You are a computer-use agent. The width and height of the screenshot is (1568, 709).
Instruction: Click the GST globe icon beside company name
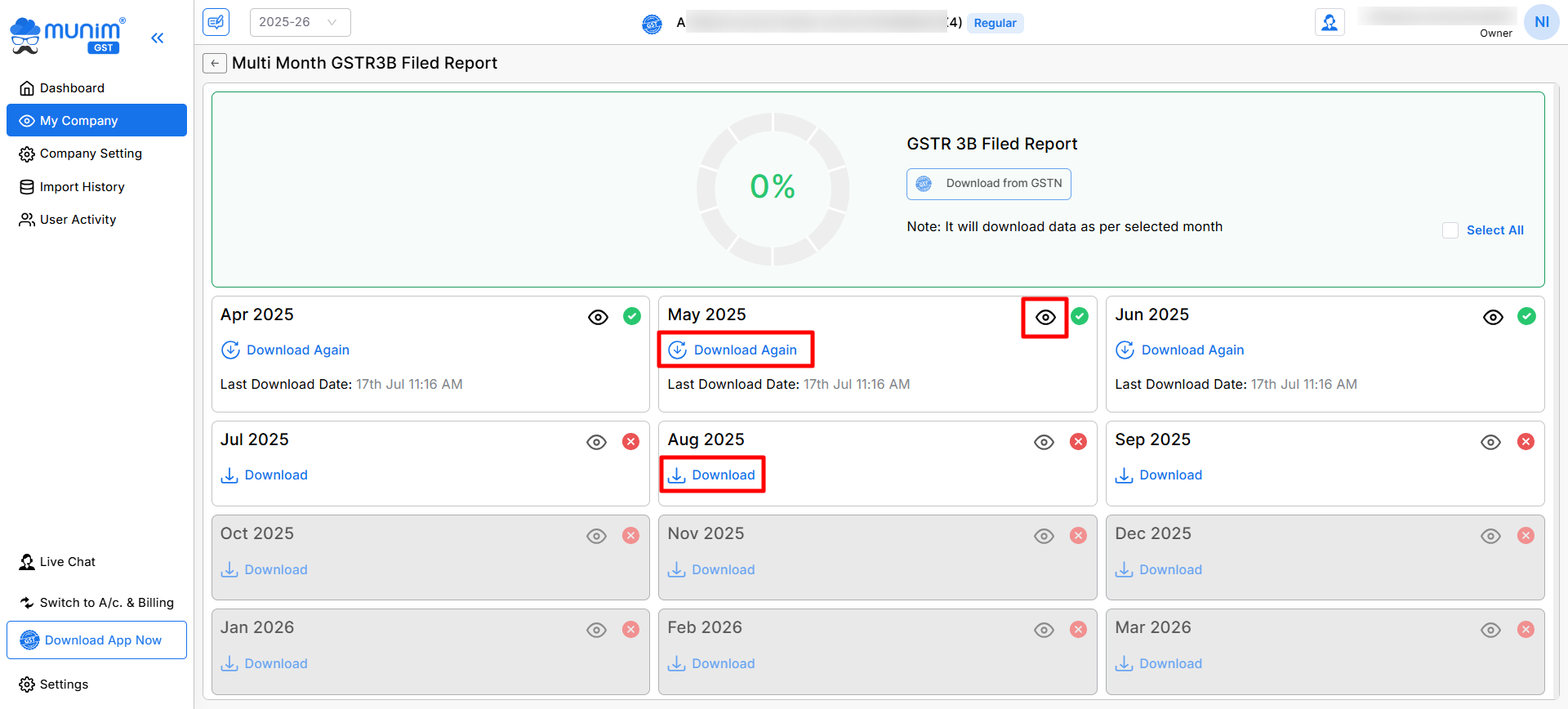pyautogui.click(x=652, y=24)
